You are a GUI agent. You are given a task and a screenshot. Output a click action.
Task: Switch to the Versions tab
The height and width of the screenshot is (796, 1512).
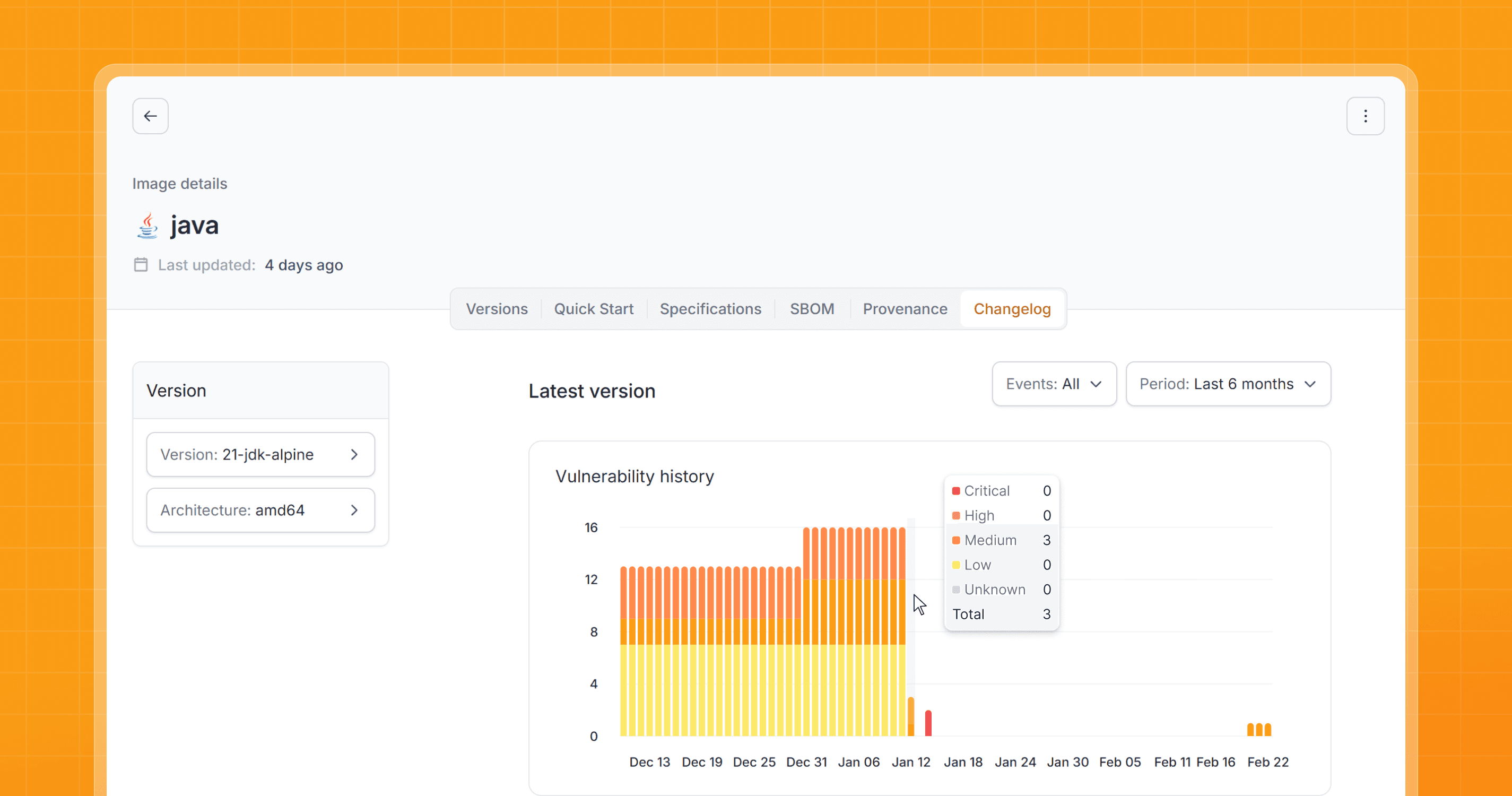[x=497, y=309]
